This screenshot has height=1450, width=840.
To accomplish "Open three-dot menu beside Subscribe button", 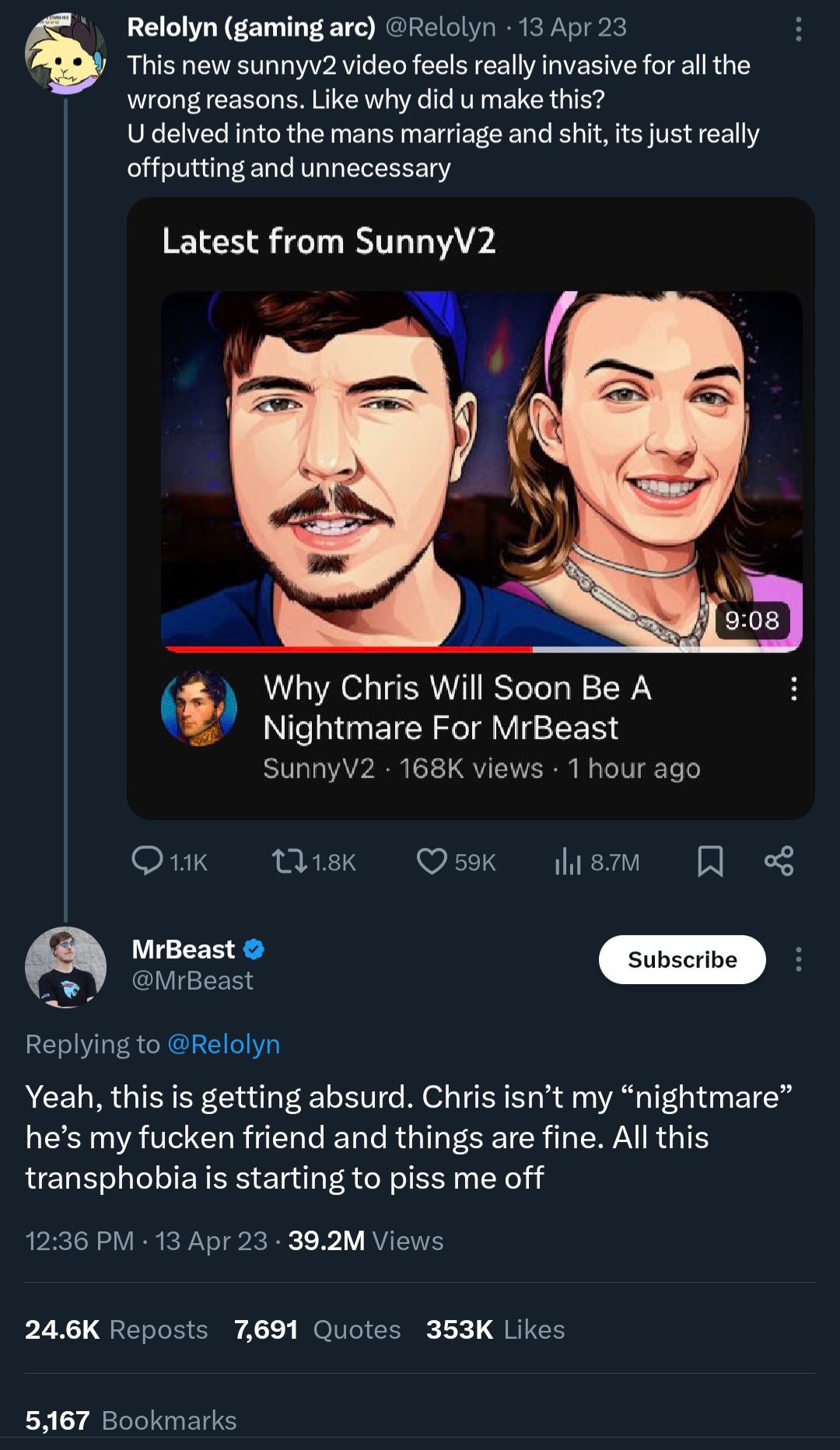I will (798, 959).
